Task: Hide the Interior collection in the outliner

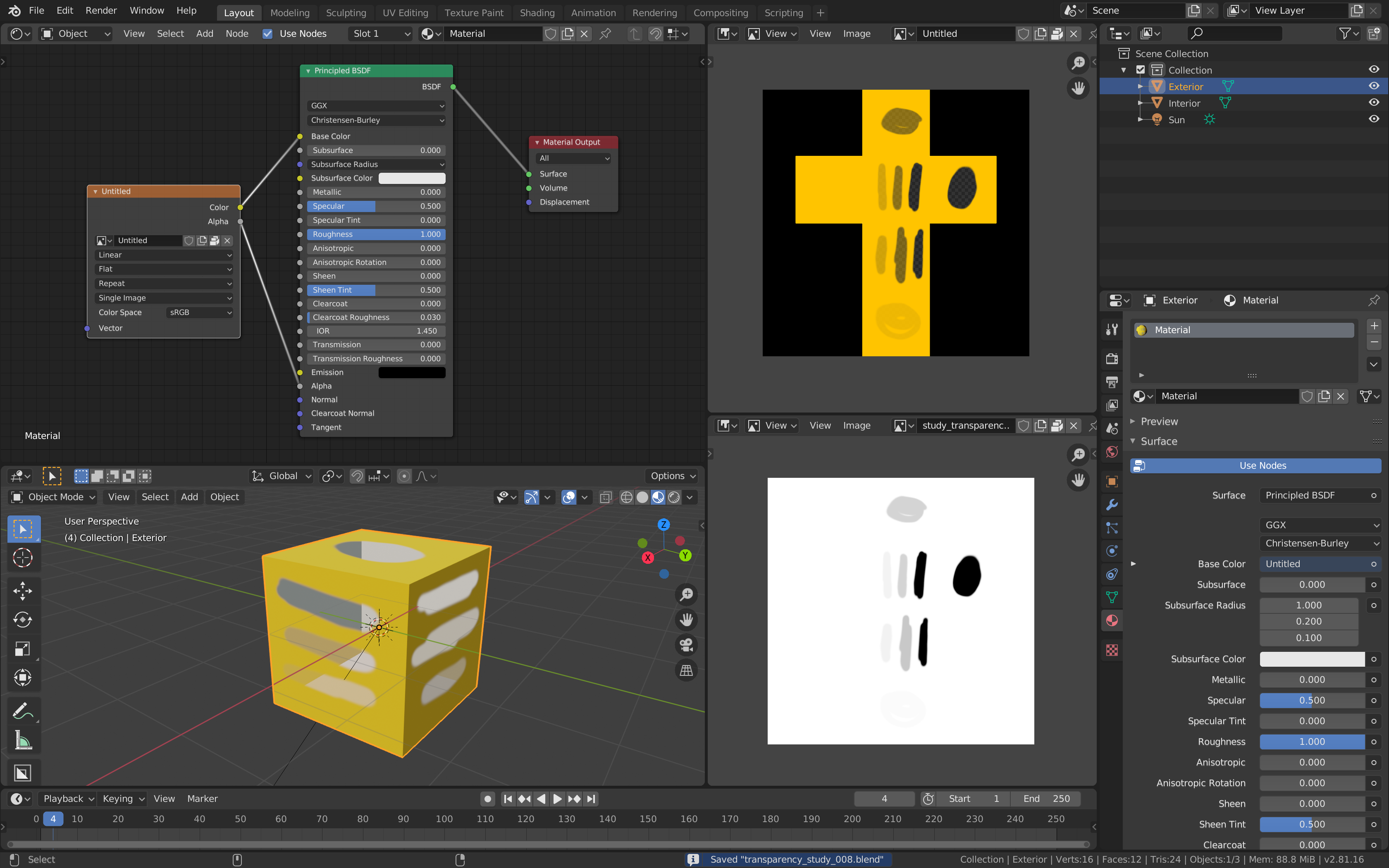Action: point(1374,102)
